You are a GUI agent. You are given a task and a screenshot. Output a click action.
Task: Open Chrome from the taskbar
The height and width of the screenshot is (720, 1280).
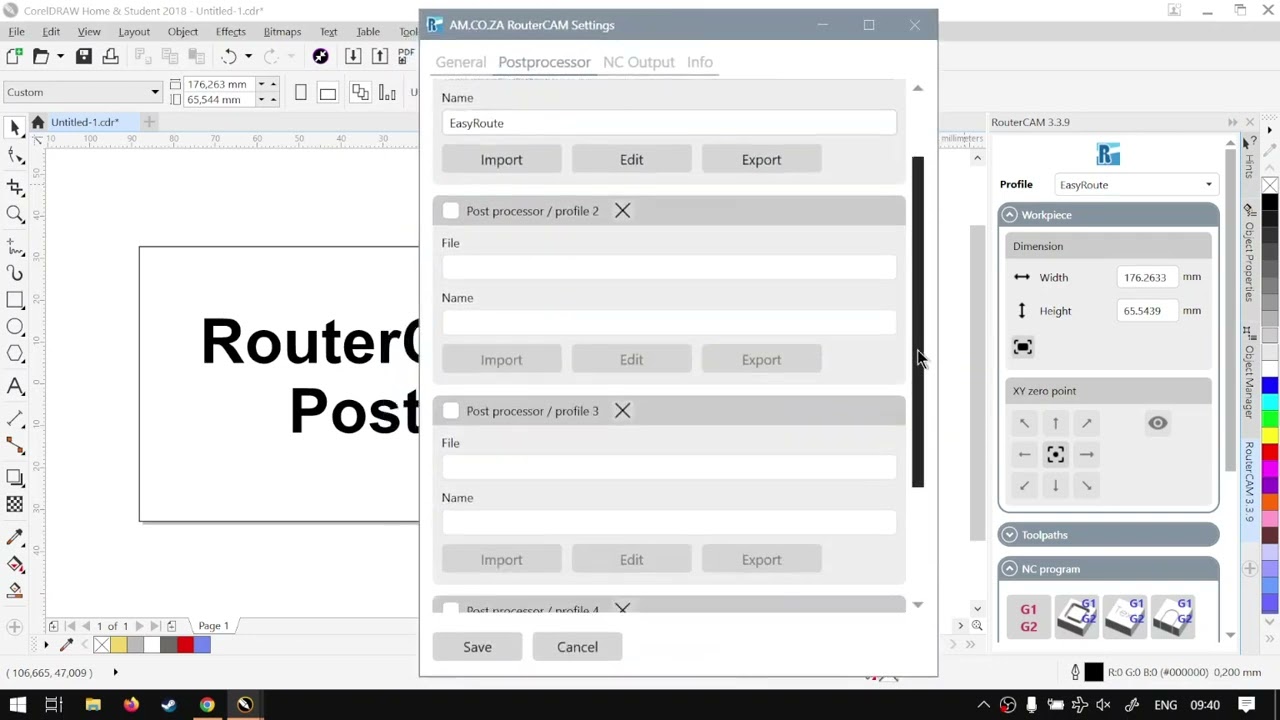[x=207, y=705]
